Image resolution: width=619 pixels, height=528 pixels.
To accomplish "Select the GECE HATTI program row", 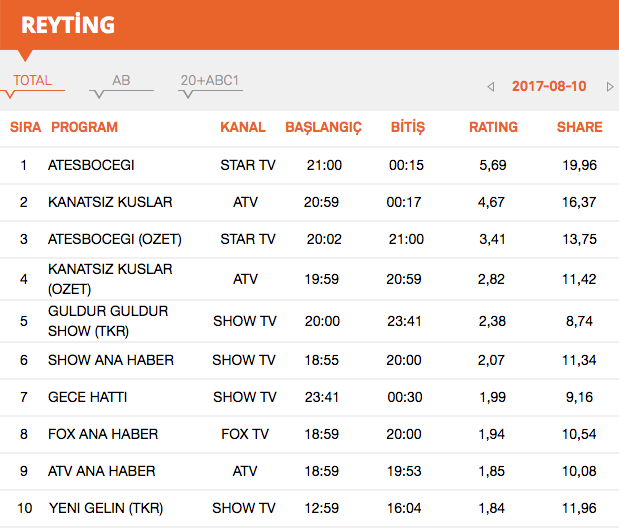I will [87, 397].
